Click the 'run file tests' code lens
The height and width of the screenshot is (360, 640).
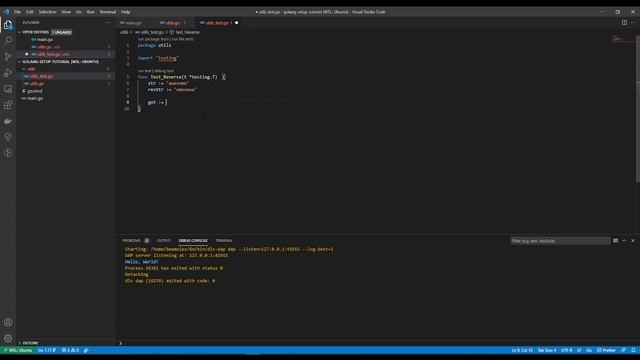tap(183, 39)
